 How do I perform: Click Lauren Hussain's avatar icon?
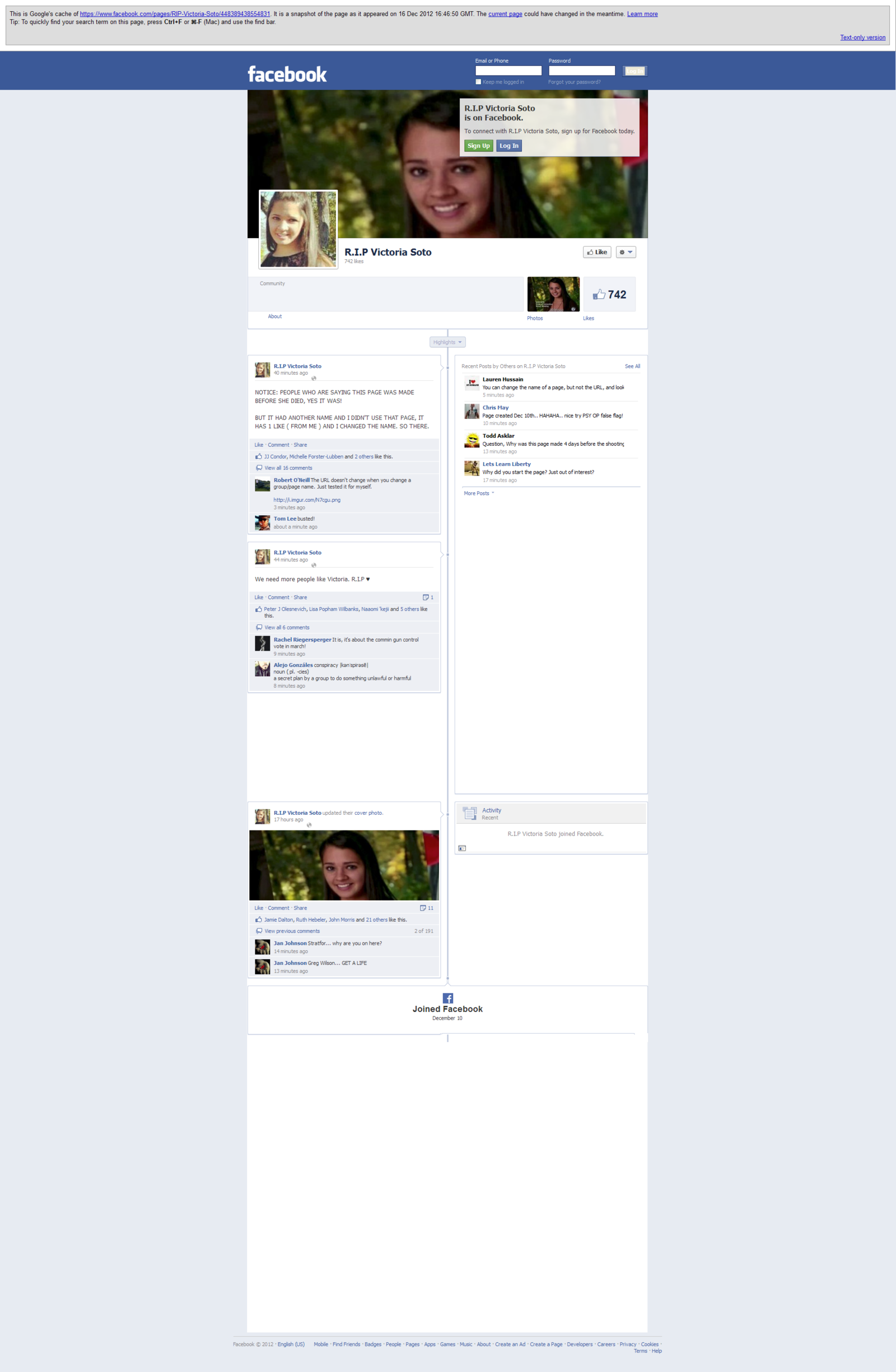pyautogui.click(x=472, y=384)
